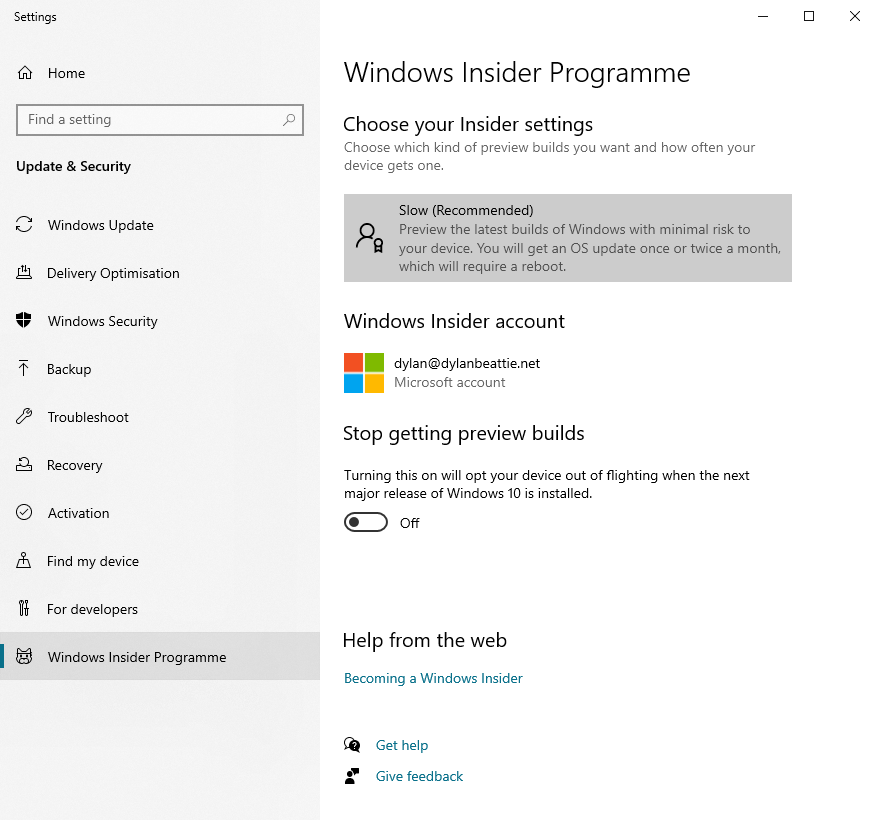Open Windows Security page
Screen dimensions: 878x820
tap(160, 321)
